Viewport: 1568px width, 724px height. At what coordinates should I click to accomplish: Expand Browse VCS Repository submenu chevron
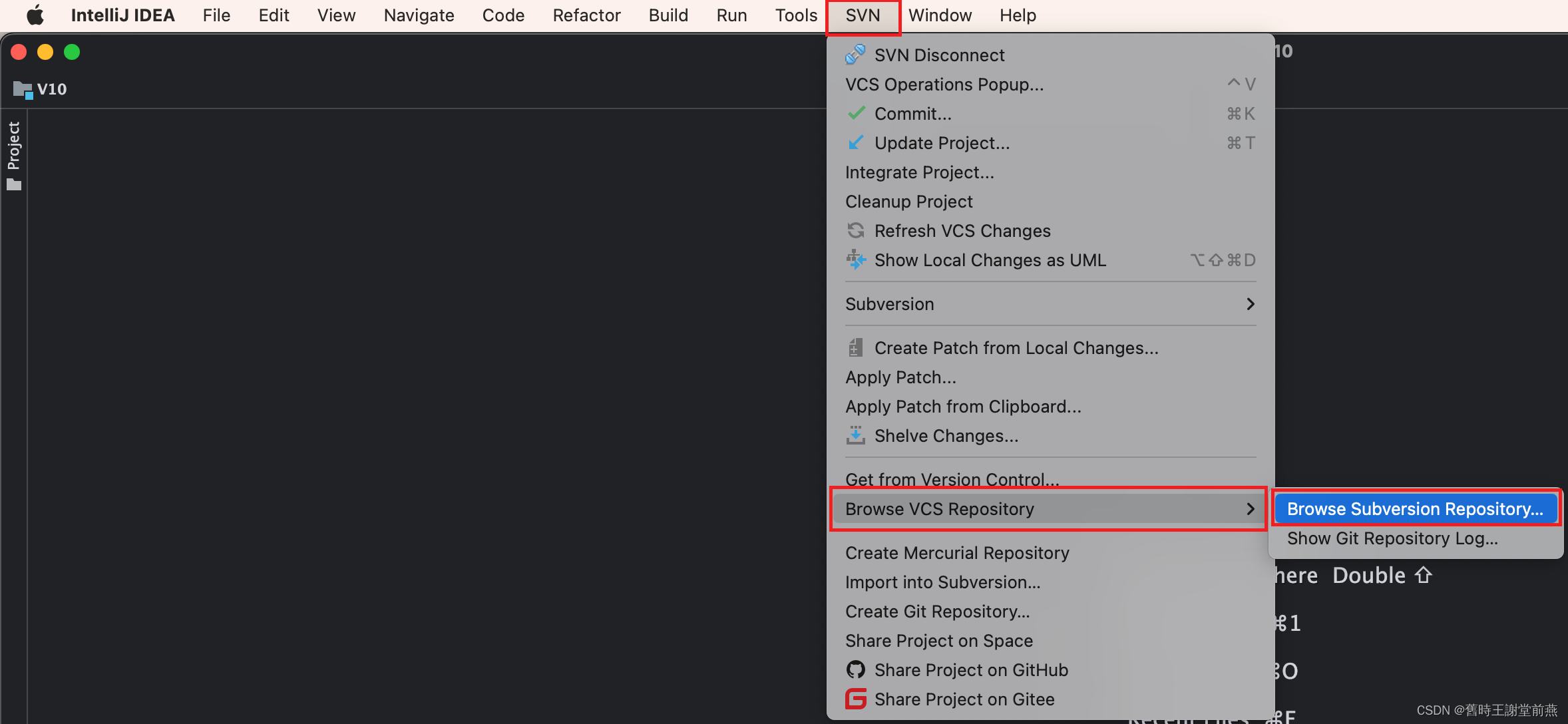(x=1250, y=509)
